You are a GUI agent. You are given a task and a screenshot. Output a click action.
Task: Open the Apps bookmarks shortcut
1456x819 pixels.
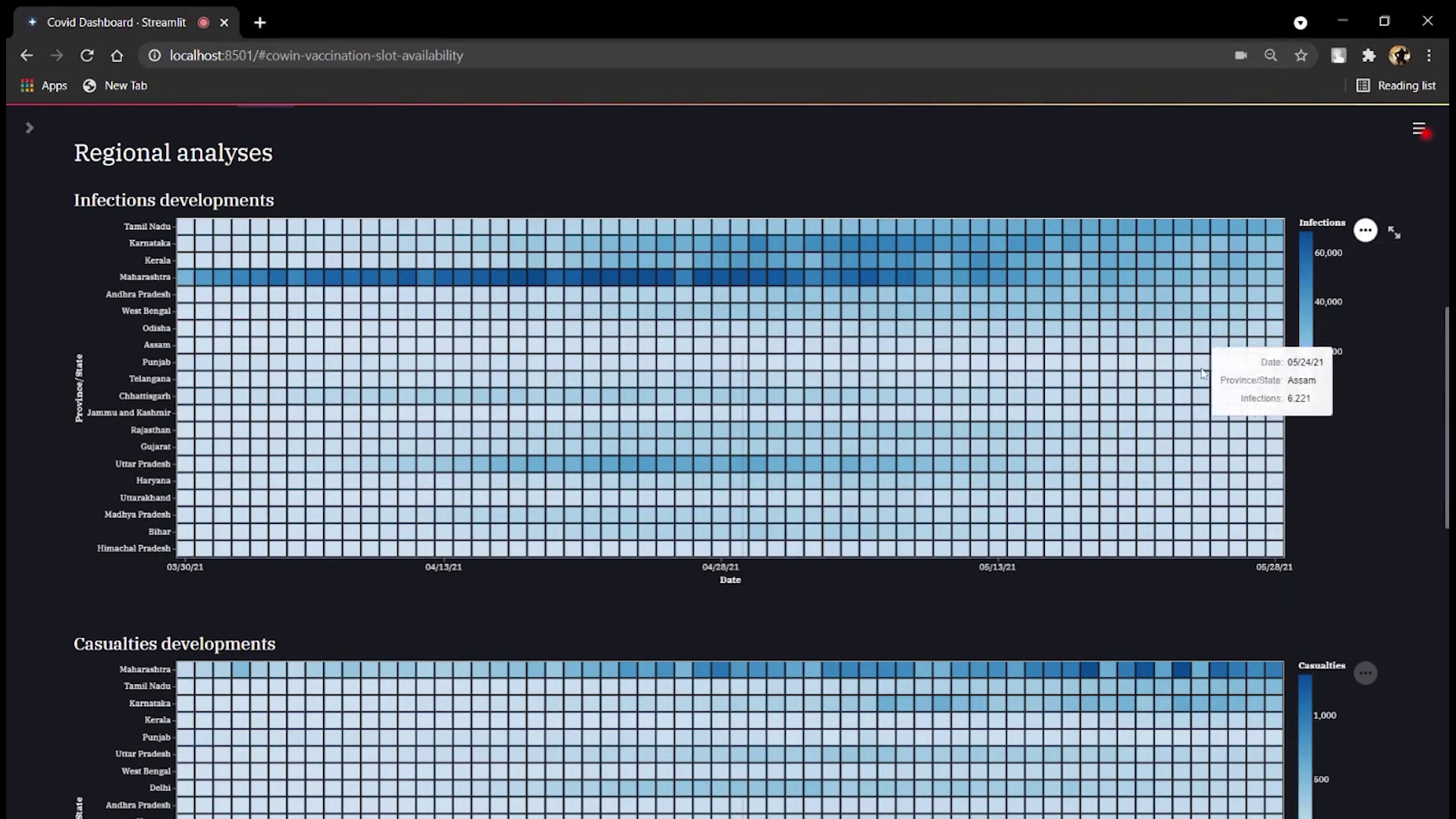point(44,86)
